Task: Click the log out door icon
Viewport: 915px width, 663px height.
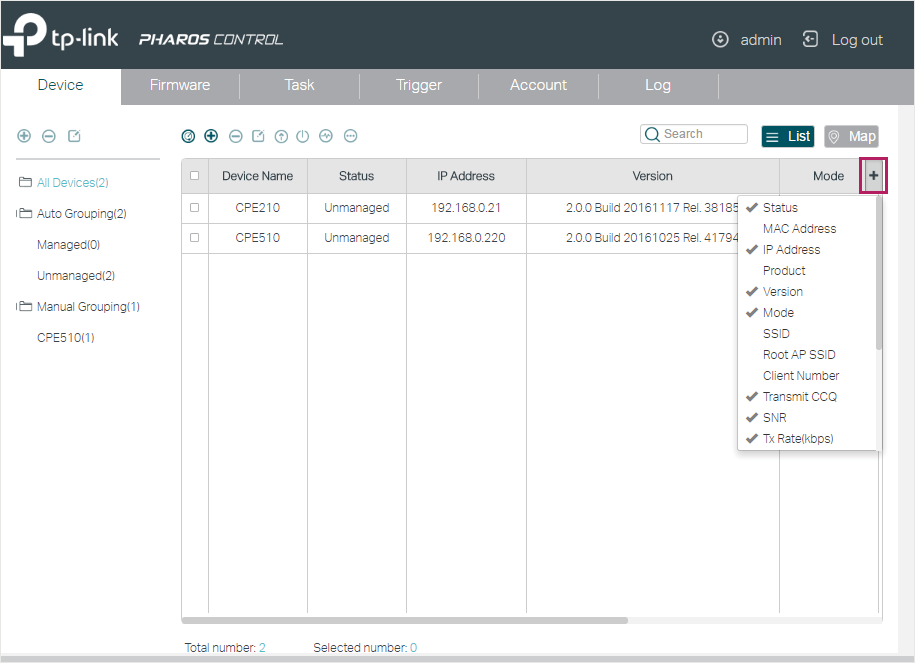Action: [x=810, y=39]
